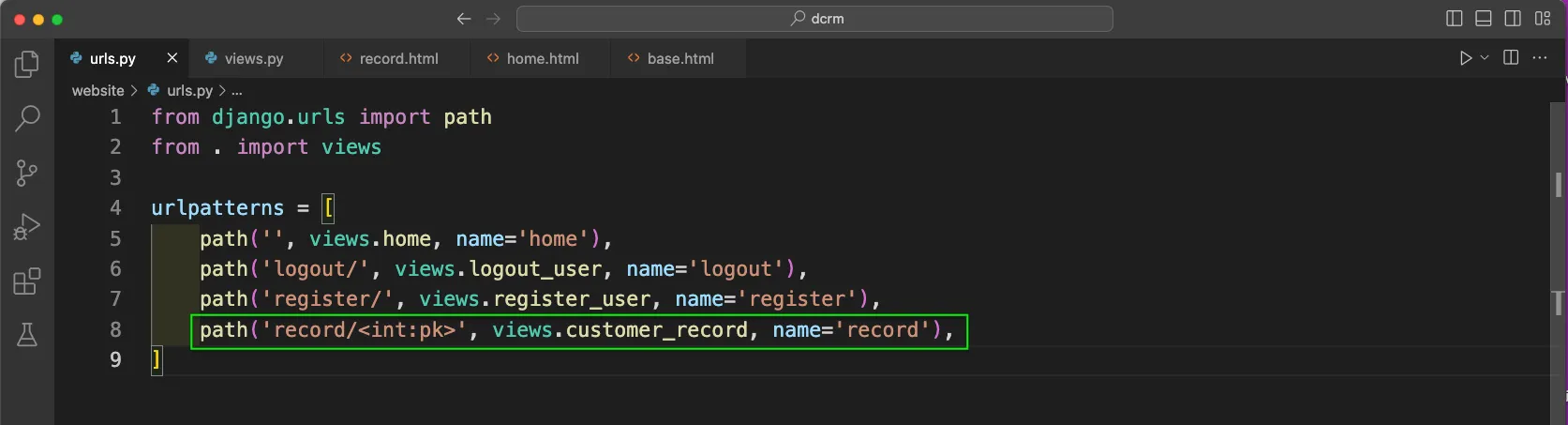Image resolution: width=1568 pixels, height=425 pixels.
Task: Go back with the left arrow
Action: 464,19
